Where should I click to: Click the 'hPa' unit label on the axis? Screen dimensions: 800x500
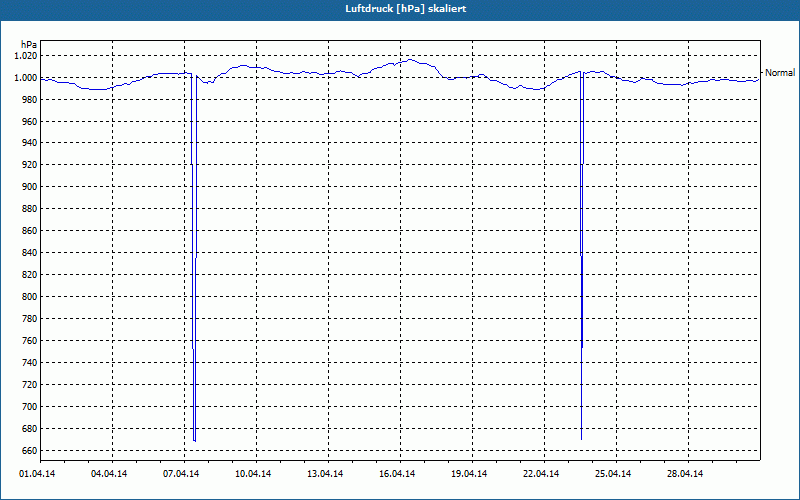point(30,45)
